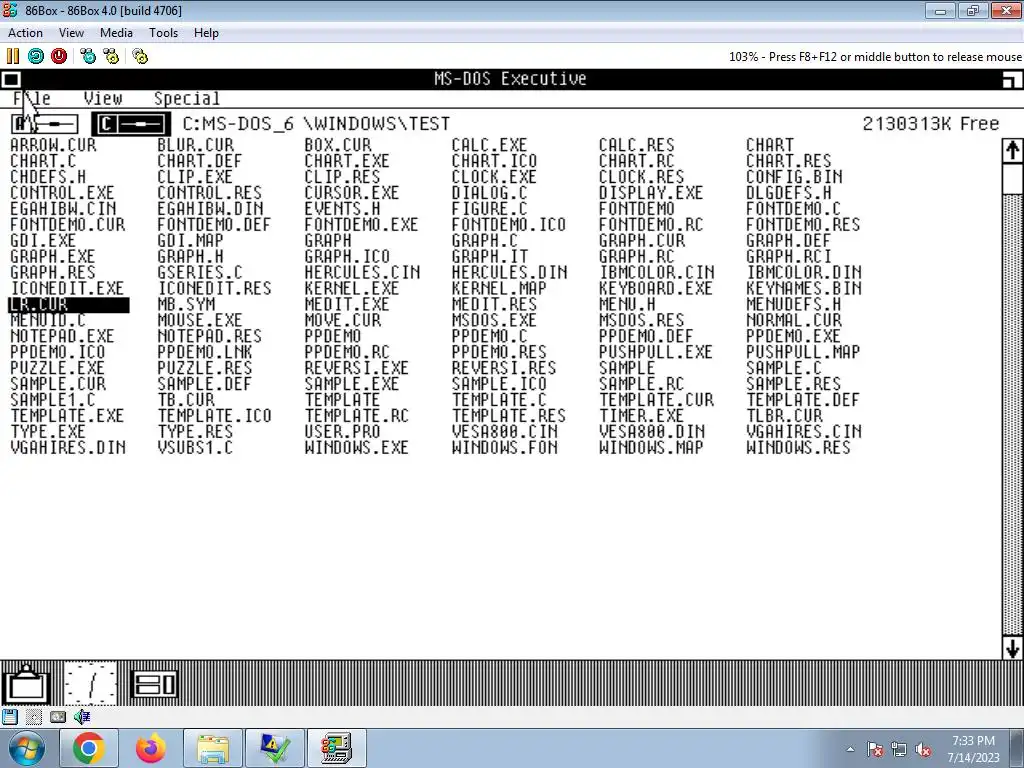Image resolution: width=1024 pixels, height=768 pixels.
Task: Open the 86Box View menu
Action: click(x=71, y=33)
